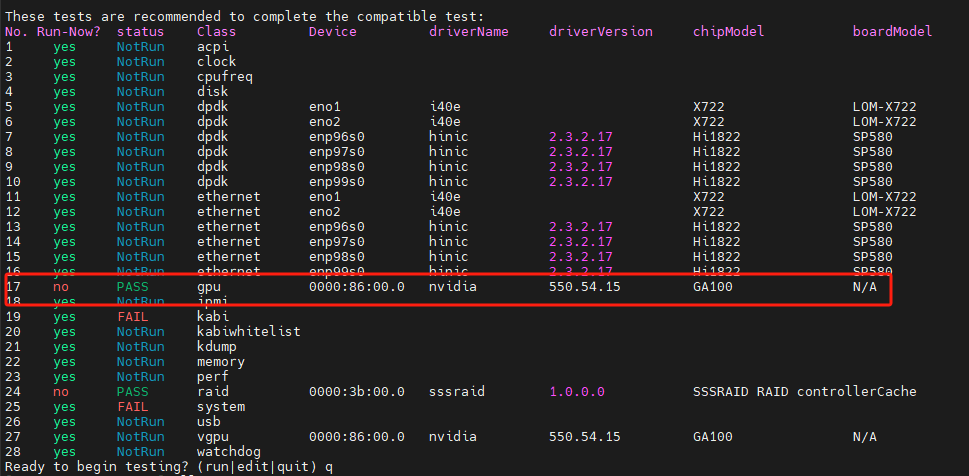This screenshot has height=476, width=969.
Task: Click the gpu class entry in row 17
Action: click(x=208, y=286)
